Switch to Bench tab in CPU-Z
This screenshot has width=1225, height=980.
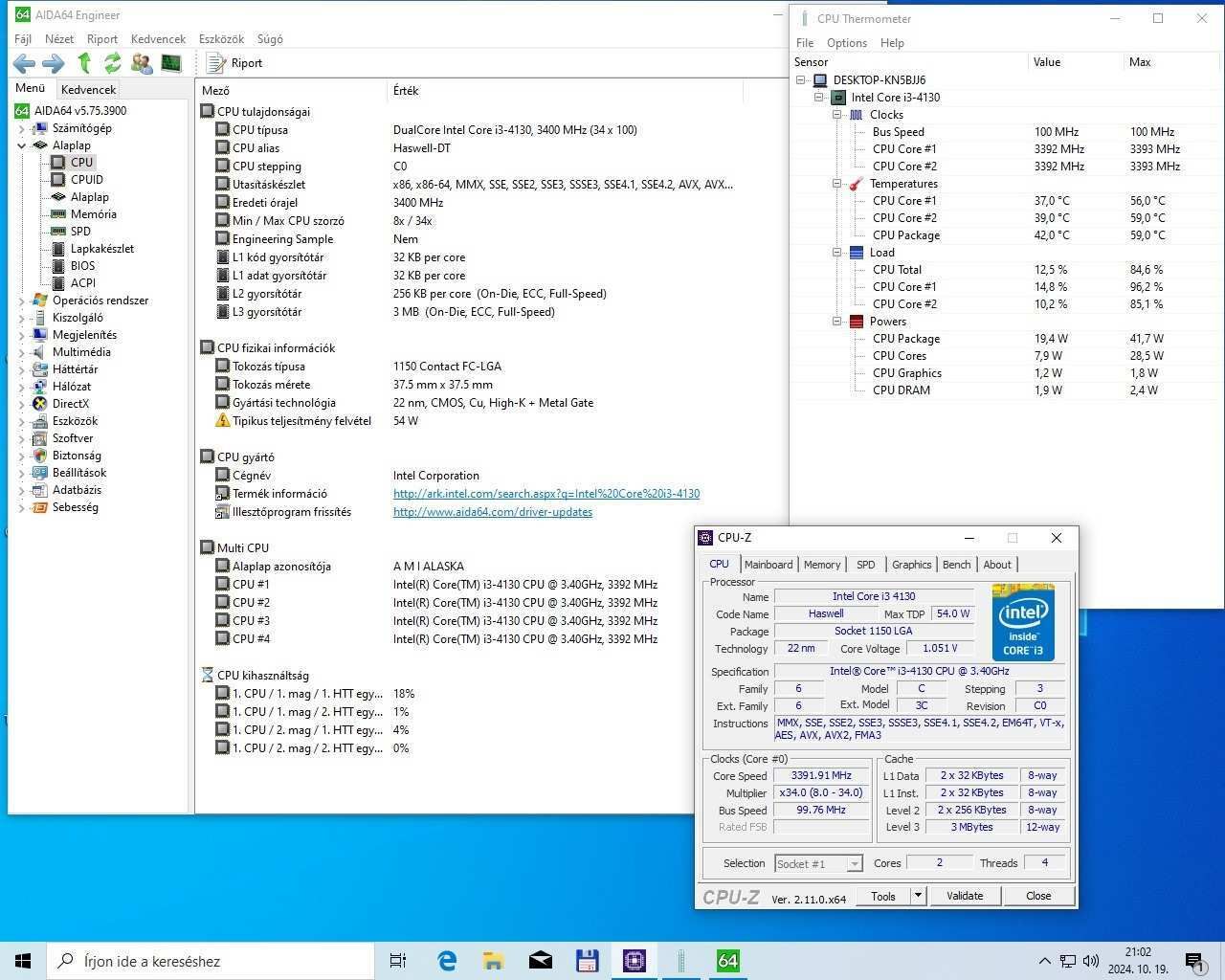point(956,565)
